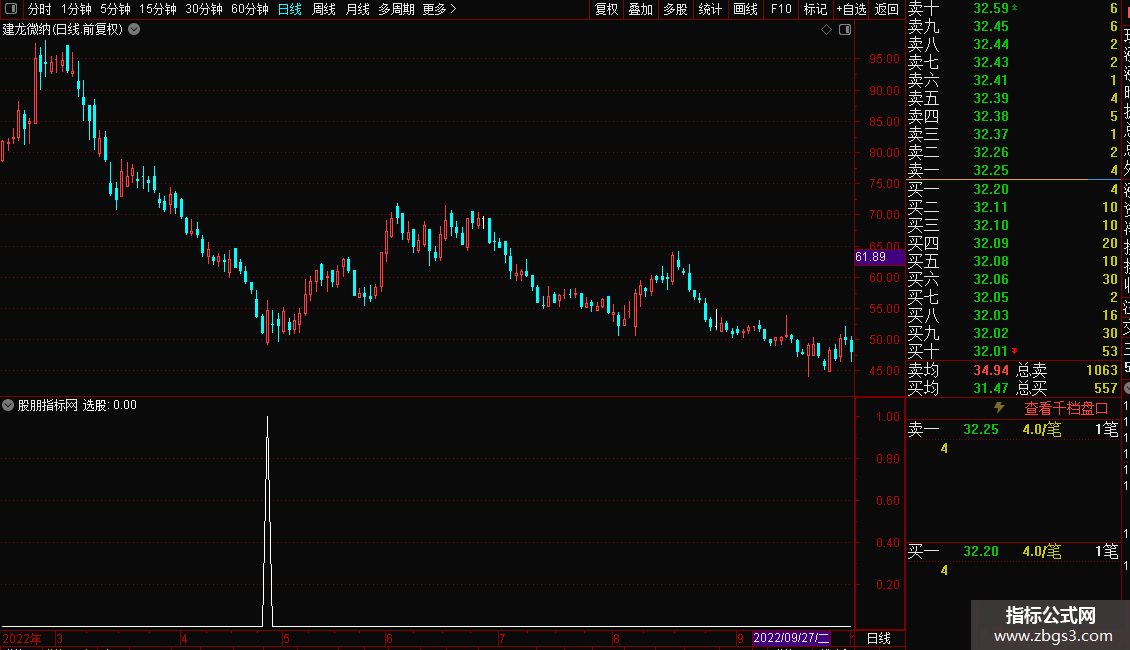Viewport: 1130px width, 650px height.
Task: Toggle right panel icon in chart header
Action: point(845,30)
